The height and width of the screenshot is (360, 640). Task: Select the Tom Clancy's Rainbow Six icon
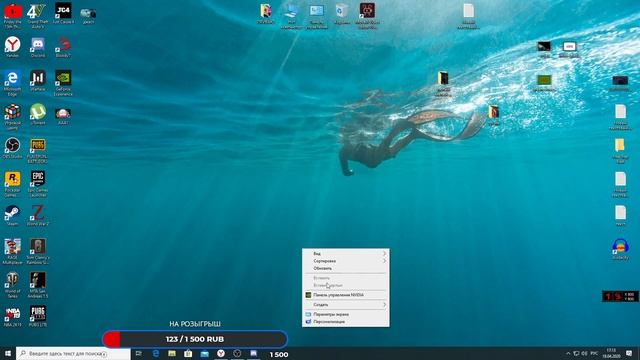pyautogui.click(x=38, y=252)
